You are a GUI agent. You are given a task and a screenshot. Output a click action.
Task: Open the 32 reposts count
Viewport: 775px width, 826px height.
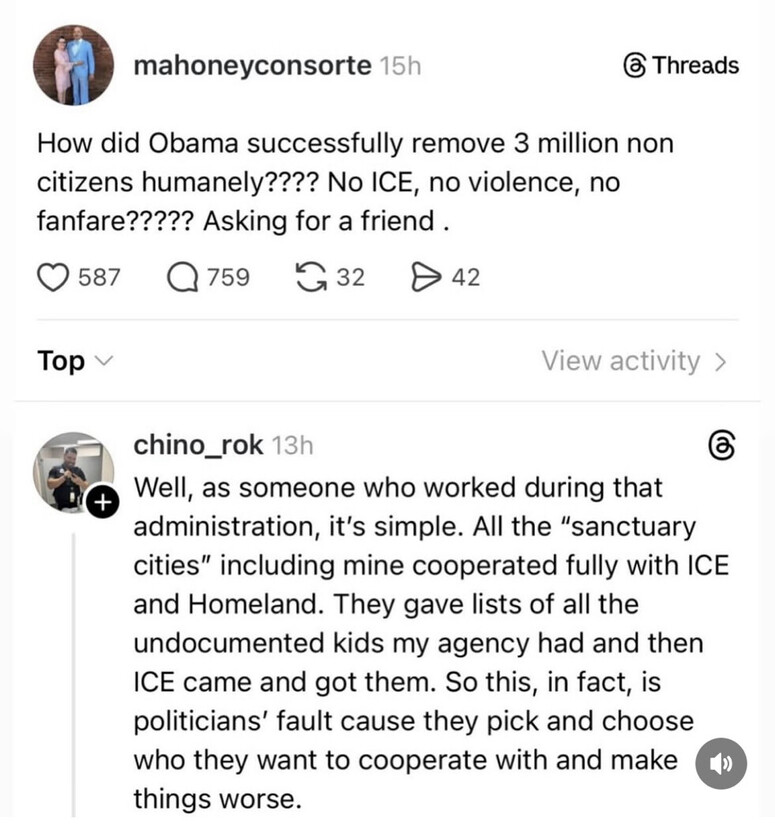(349, 276)
